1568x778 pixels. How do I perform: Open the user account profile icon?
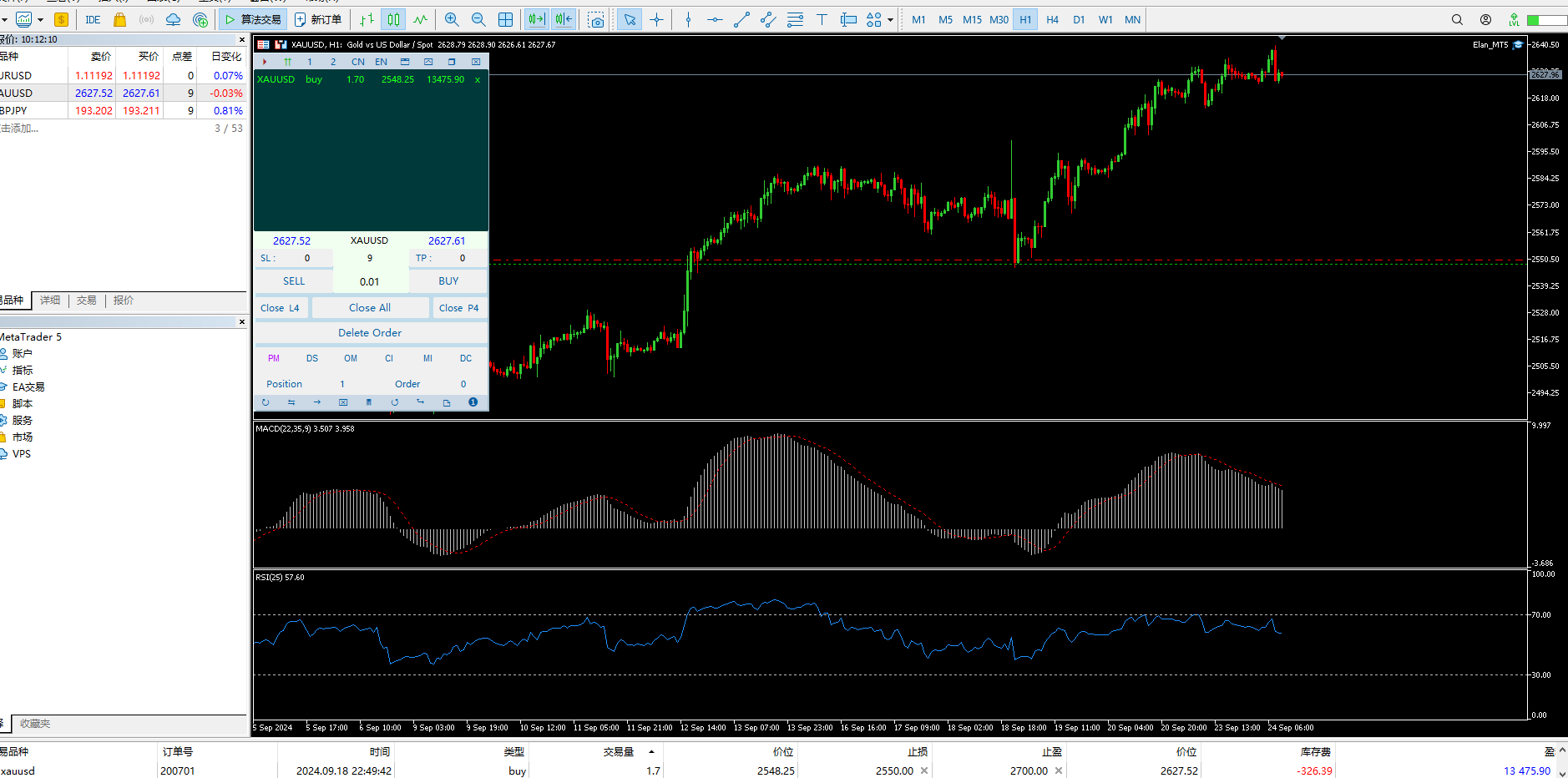coord(1485,19)
